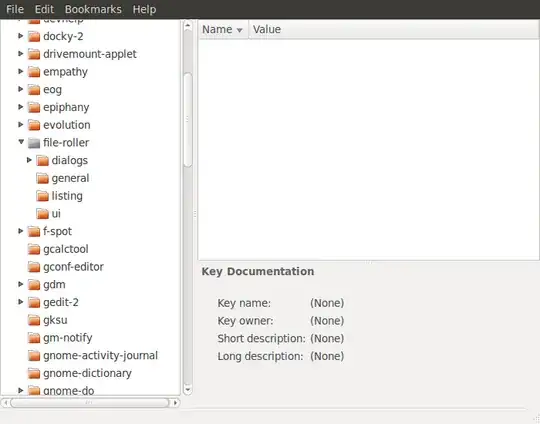Viewport: 540px width, 424px height.
Task: Open the Bookmarks menu
Action: point(93,9)
